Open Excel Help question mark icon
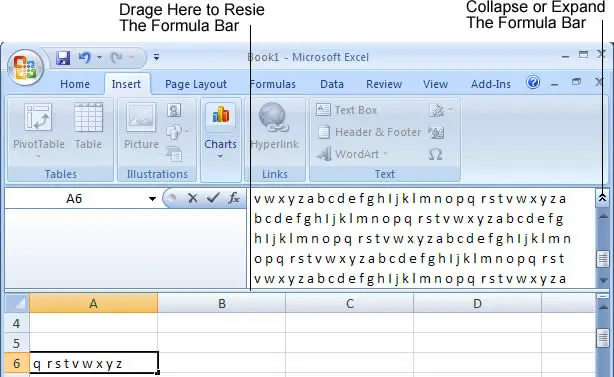Screen dimensions: 614x377 click(533, 83)
